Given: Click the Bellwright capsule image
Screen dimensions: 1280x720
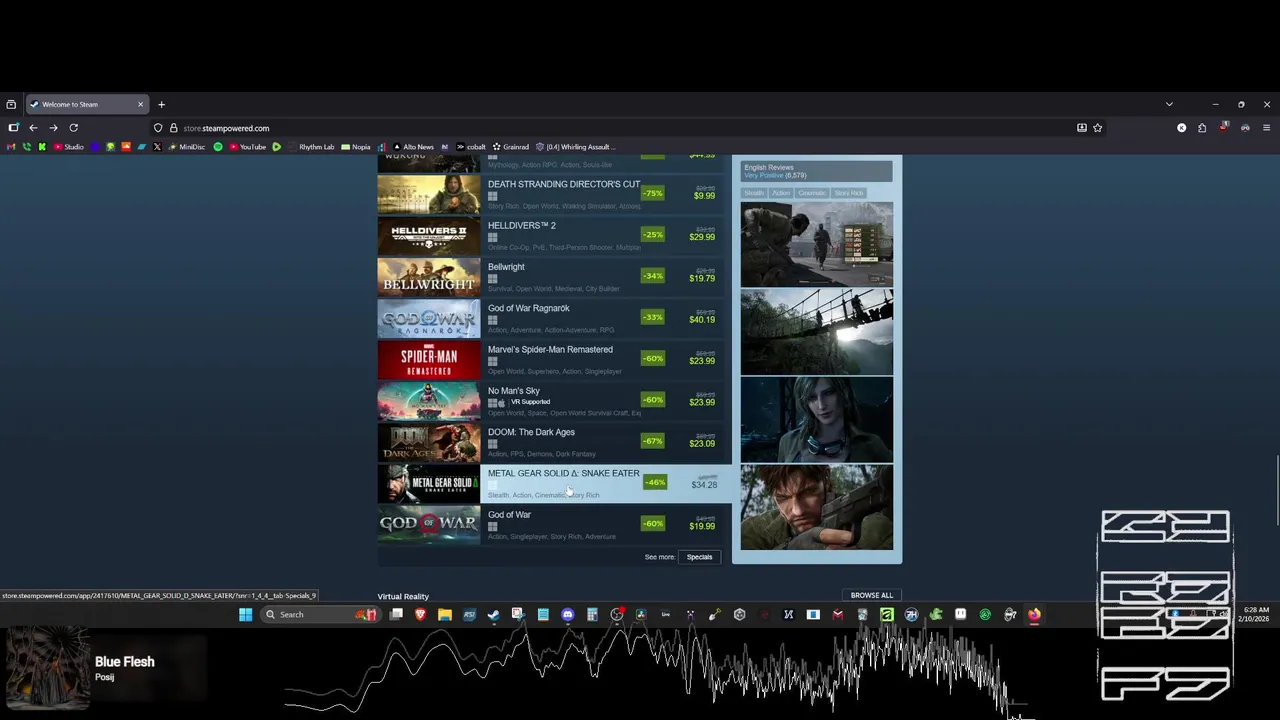Looking at the screenshot, I should tap(428, 277).
